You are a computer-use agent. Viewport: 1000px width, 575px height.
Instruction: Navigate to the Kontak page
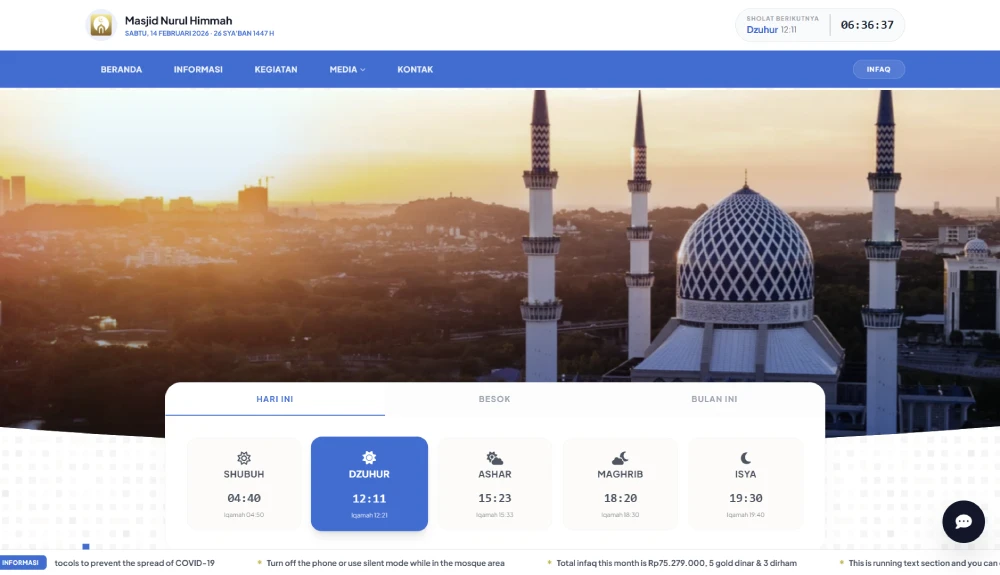(415, 70)
